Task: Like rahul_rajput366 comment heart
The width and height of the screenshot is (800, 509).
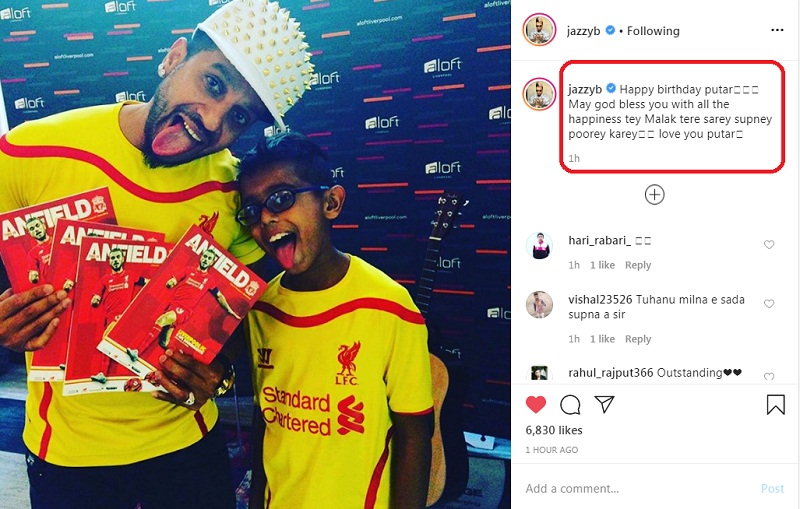Action: pos(769,376)
